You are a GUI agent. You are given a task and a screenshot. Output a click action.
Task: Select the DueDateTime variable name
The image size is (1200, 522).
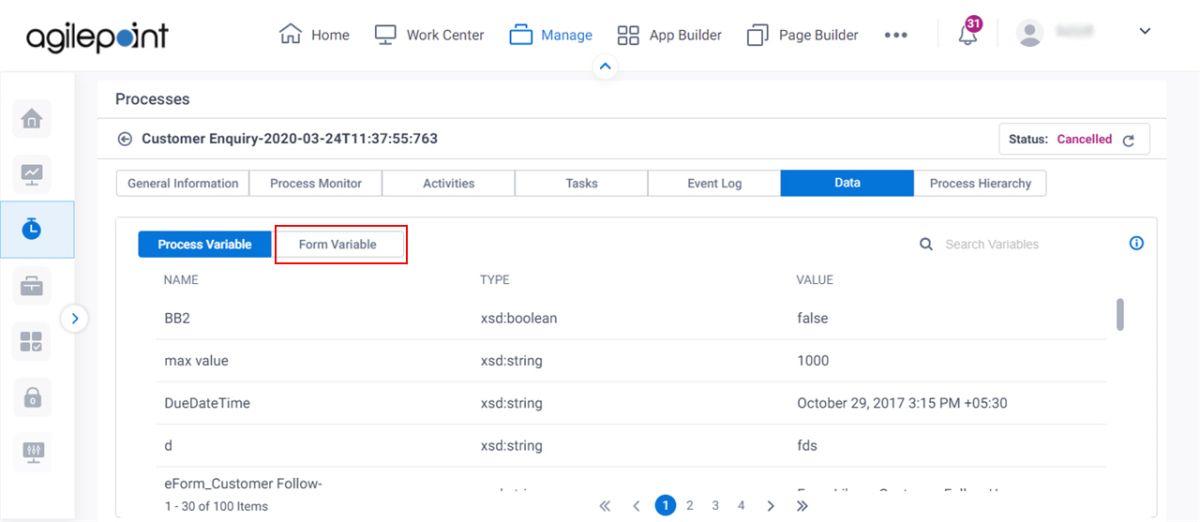click(x=207, y=403)
